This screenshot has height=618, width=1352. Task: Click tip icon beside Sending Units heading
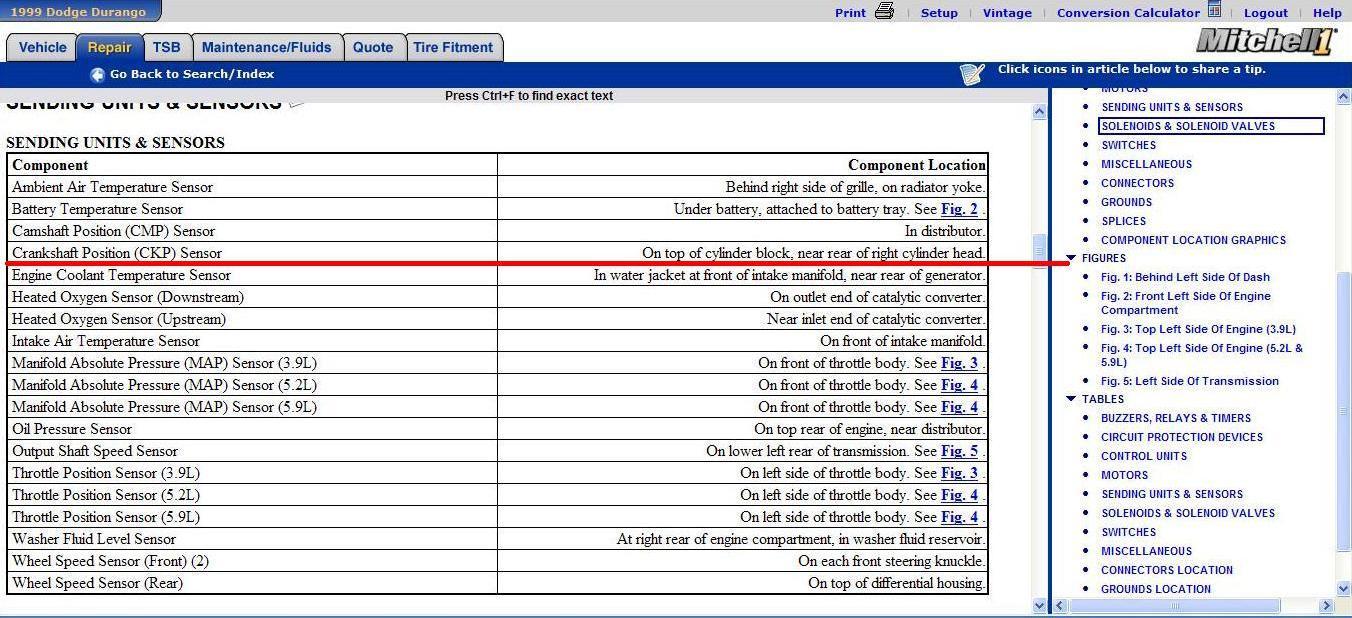click(296, 102)
